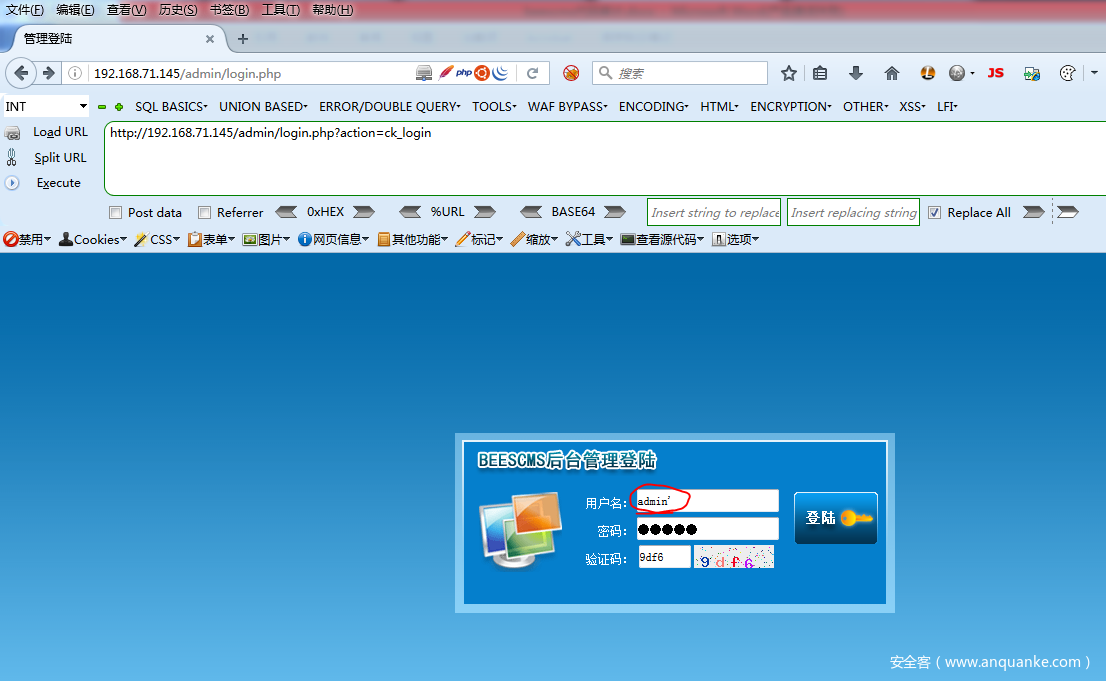Click the red feather icon in address bar
The image size is (1106, 681).
(x=446, y=73)
